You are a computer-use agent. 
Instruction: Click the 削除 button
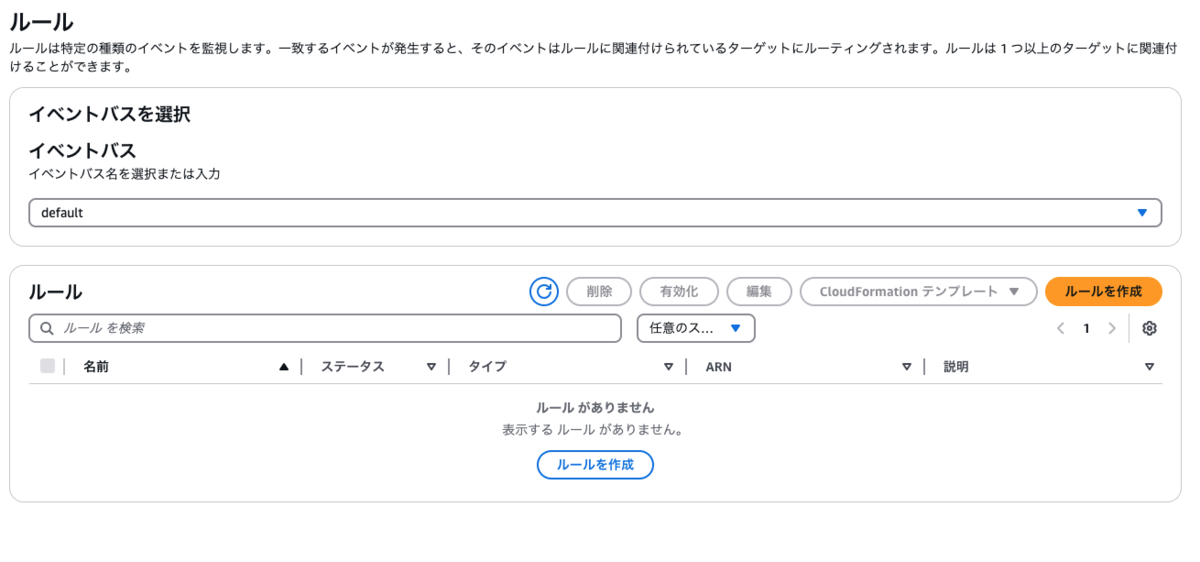[599, 291]
